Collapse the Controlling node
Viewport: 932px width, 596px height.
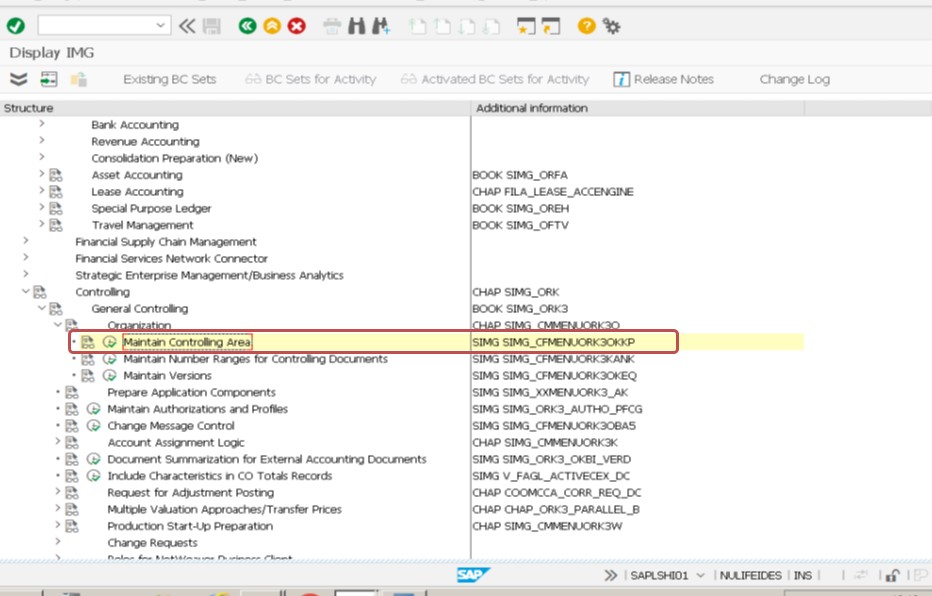26,291
